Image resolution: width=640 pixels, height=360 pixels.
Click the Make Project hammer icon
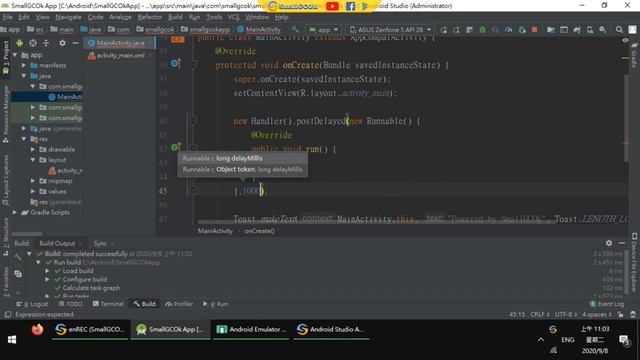295,29
